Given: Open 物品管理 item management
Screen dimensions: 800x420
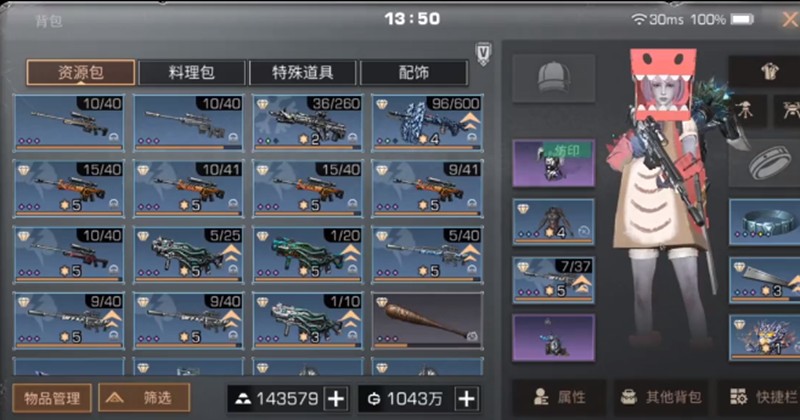Looking at the screenshot, I should [x=52, y=398].
